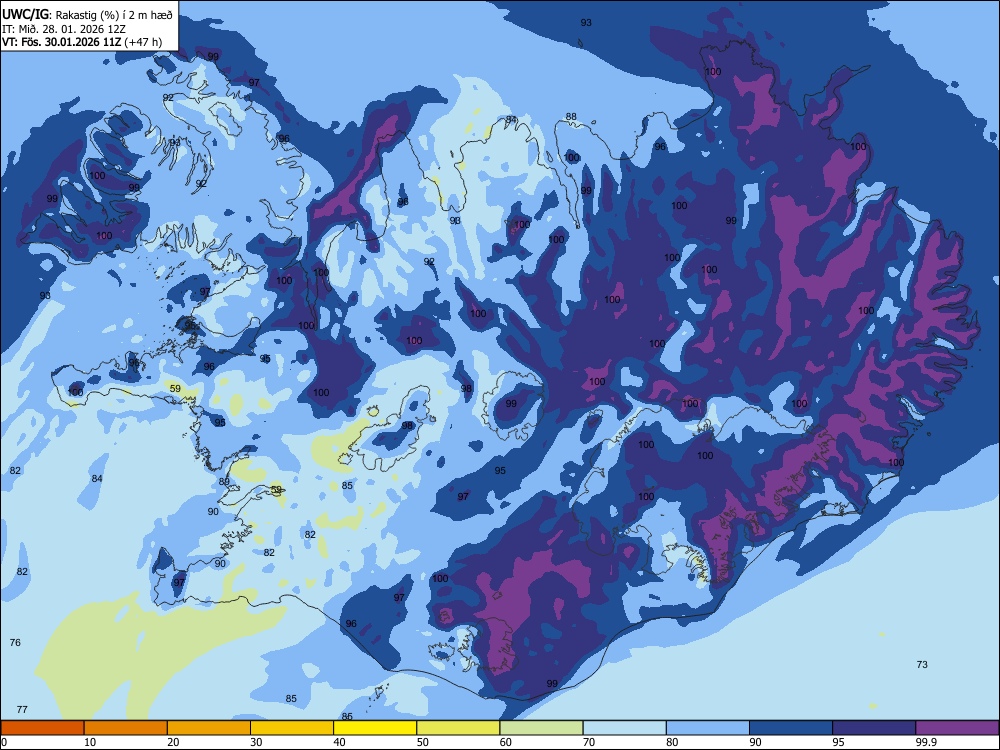This screenshot has height=750, width=1000.
Task: Click valid time 'VT: Fös. 30.01.2026 11Z (+47 h)'
Action: [x=82, y=42]
